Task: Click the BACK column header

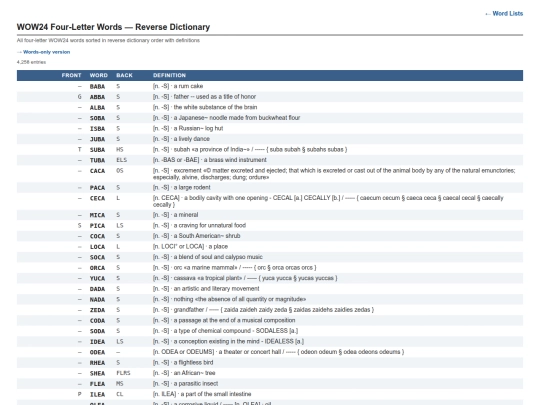Action: tap(124, 75)
